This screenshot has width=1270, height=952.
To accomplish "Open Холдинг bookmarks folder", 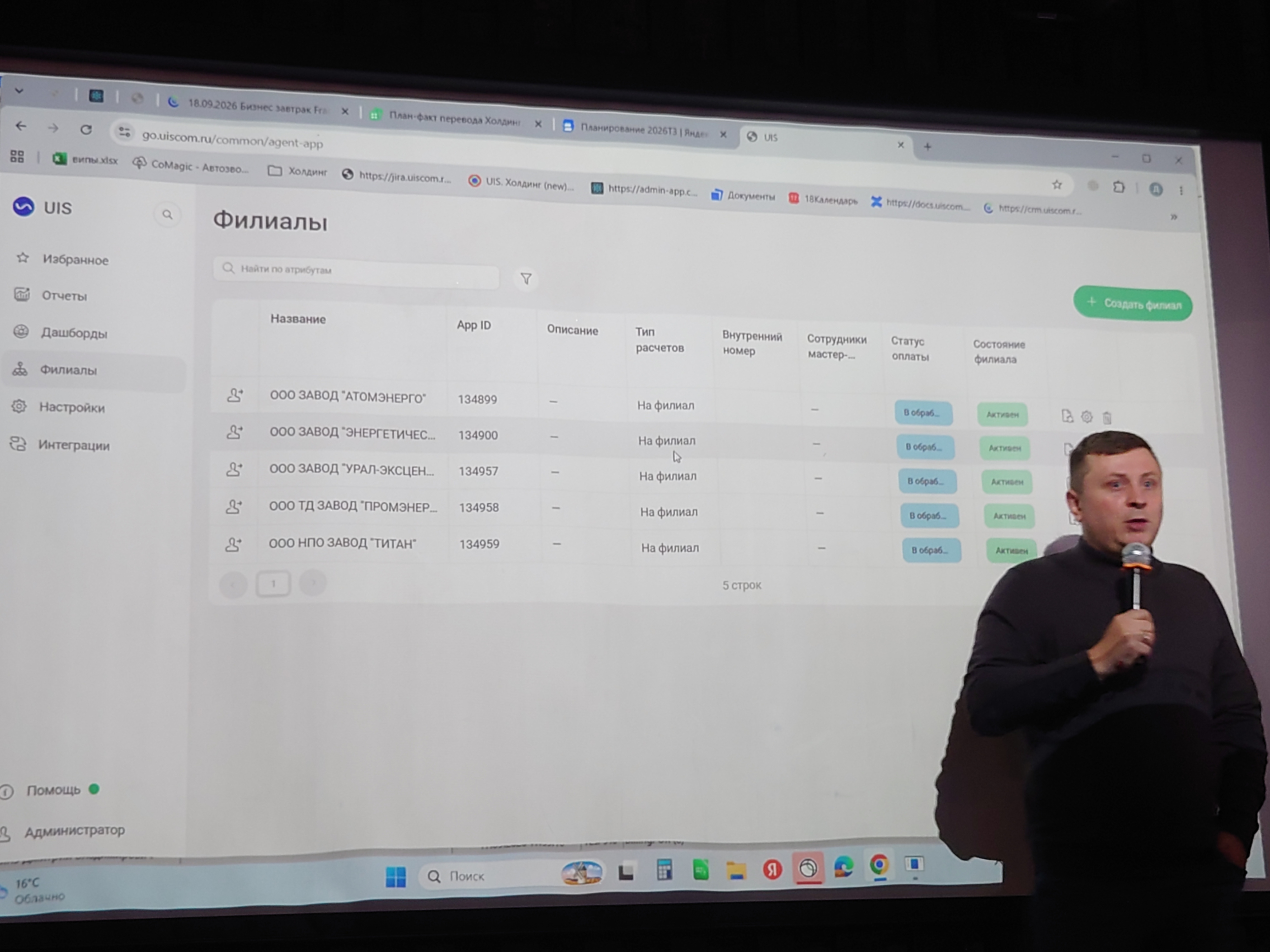I will [298, 171].
